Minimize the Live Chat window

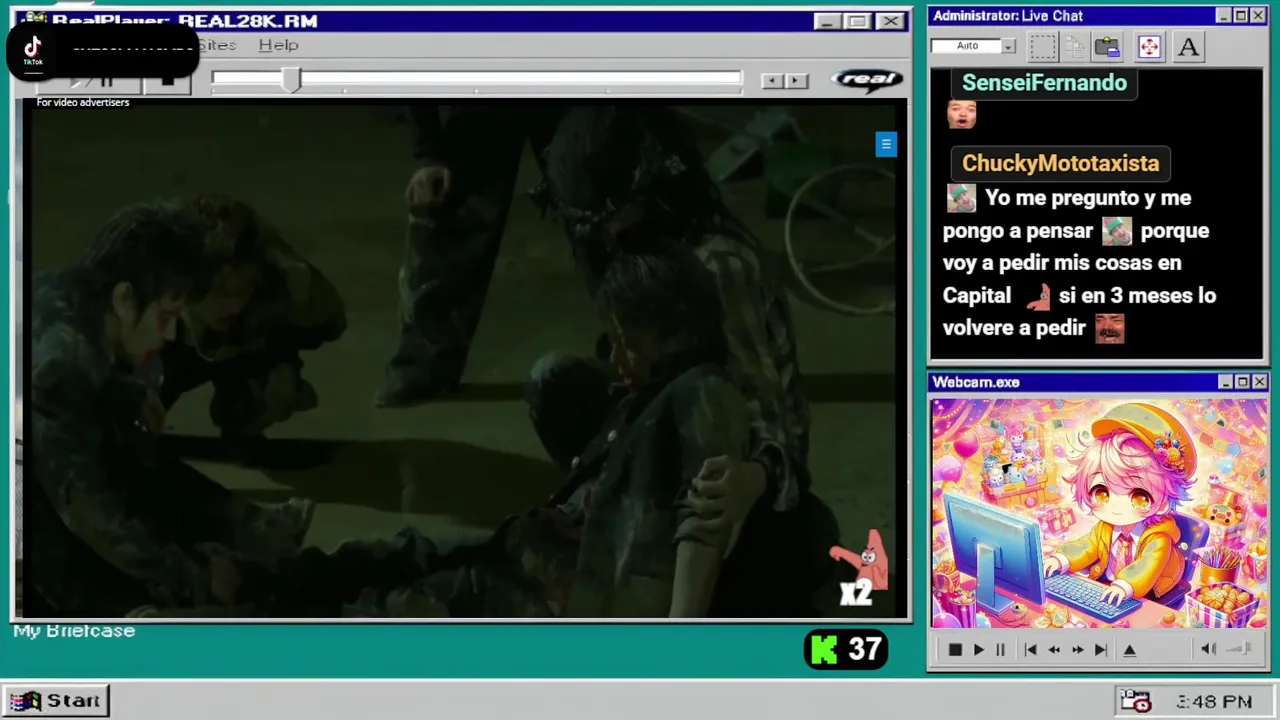pos(1223,16)
